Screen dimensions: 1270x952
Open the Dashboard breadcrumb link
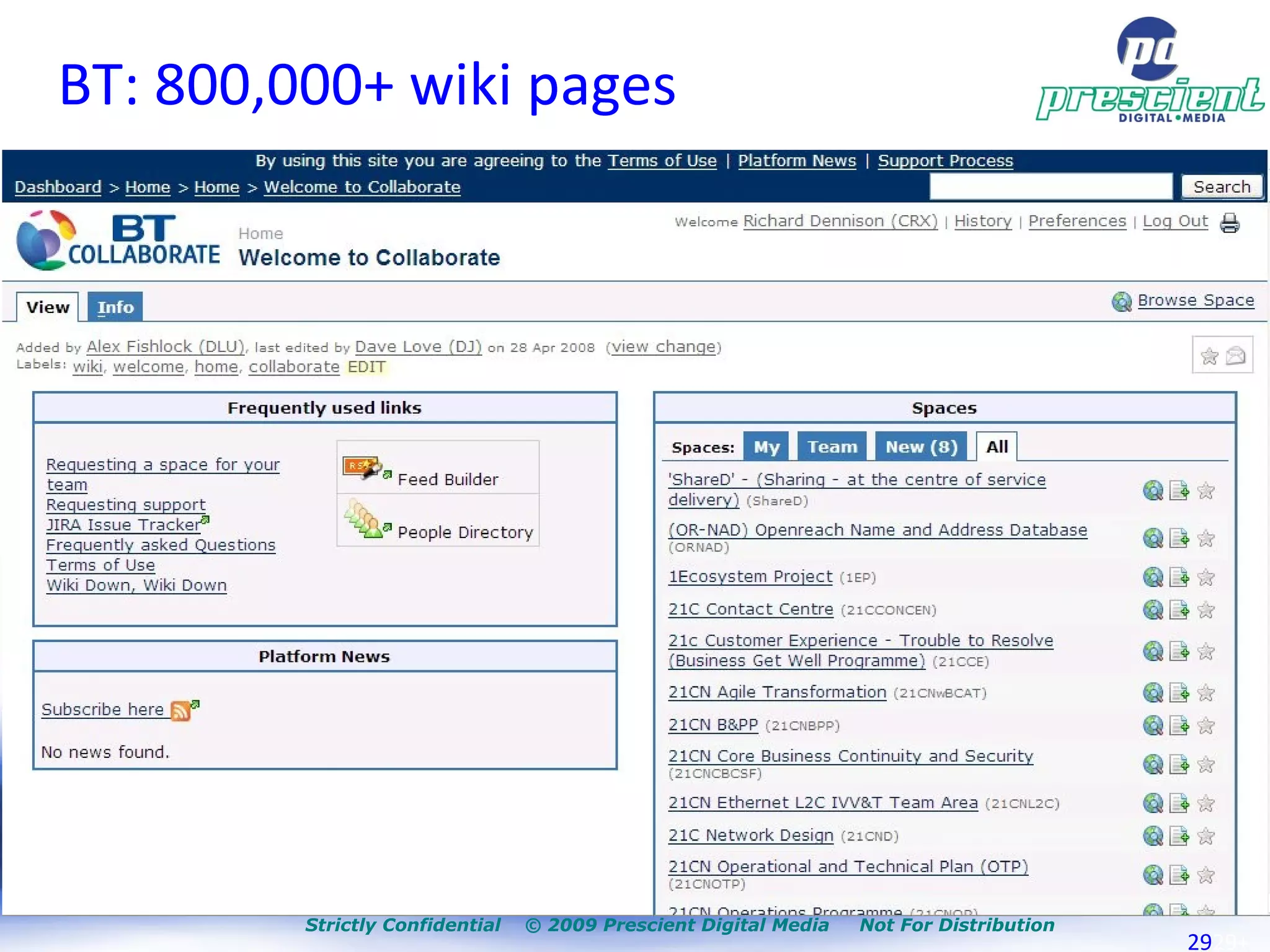click(x=58, y=187)
